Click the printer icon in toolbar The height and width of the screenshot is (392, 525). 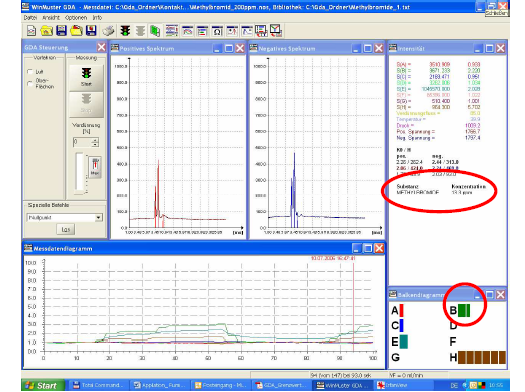[x=108, y=31]
